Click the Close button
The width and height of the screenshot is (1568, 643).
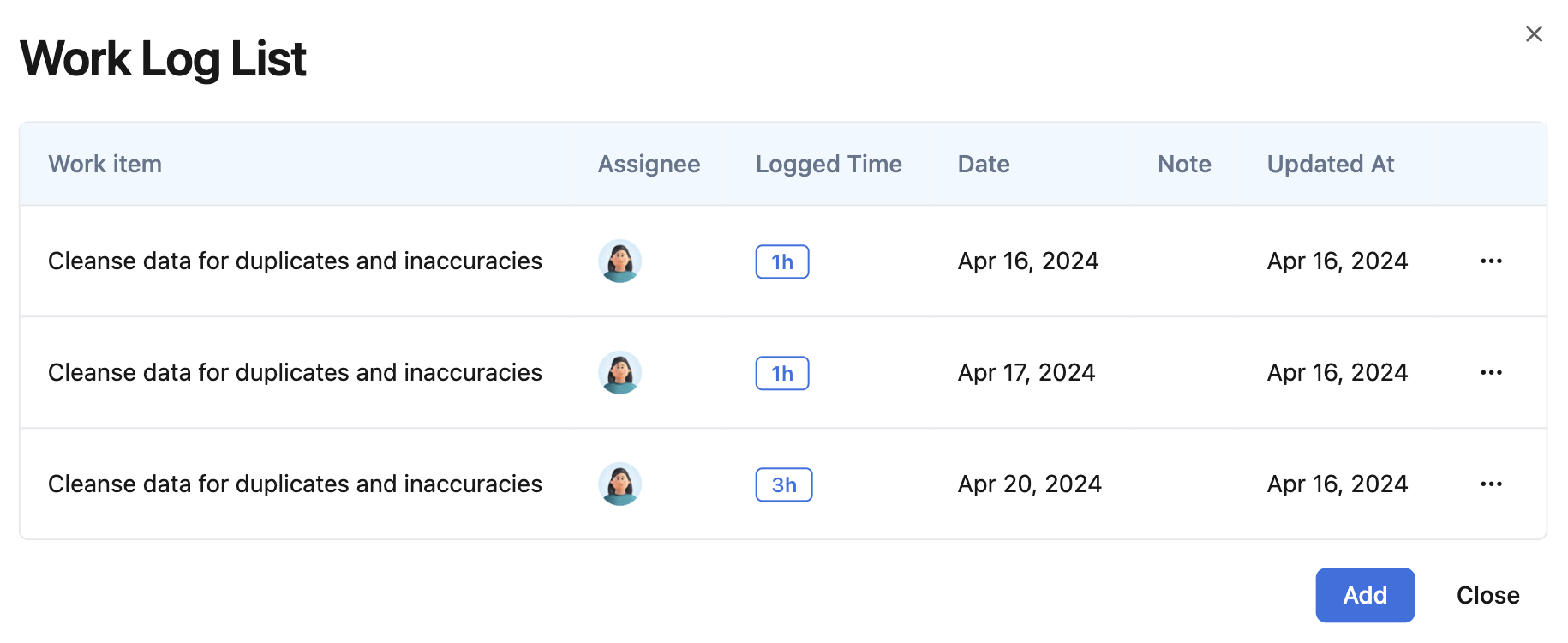pos(1488,595)
